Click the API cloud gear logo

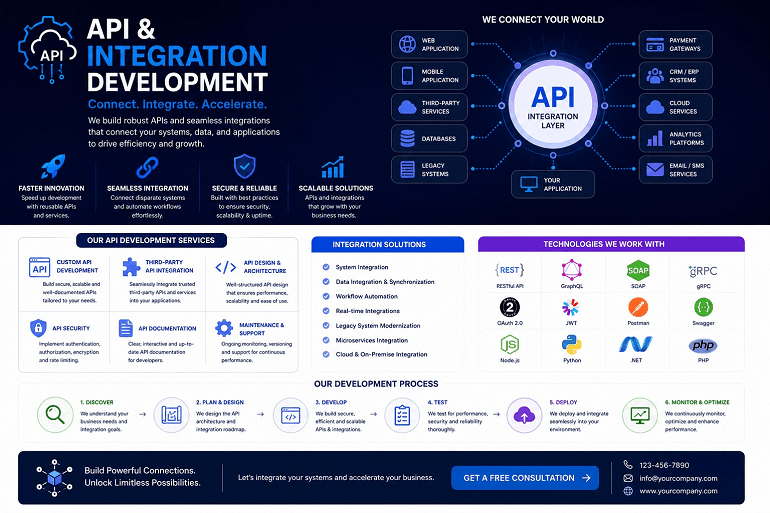[x=48, y=50]
